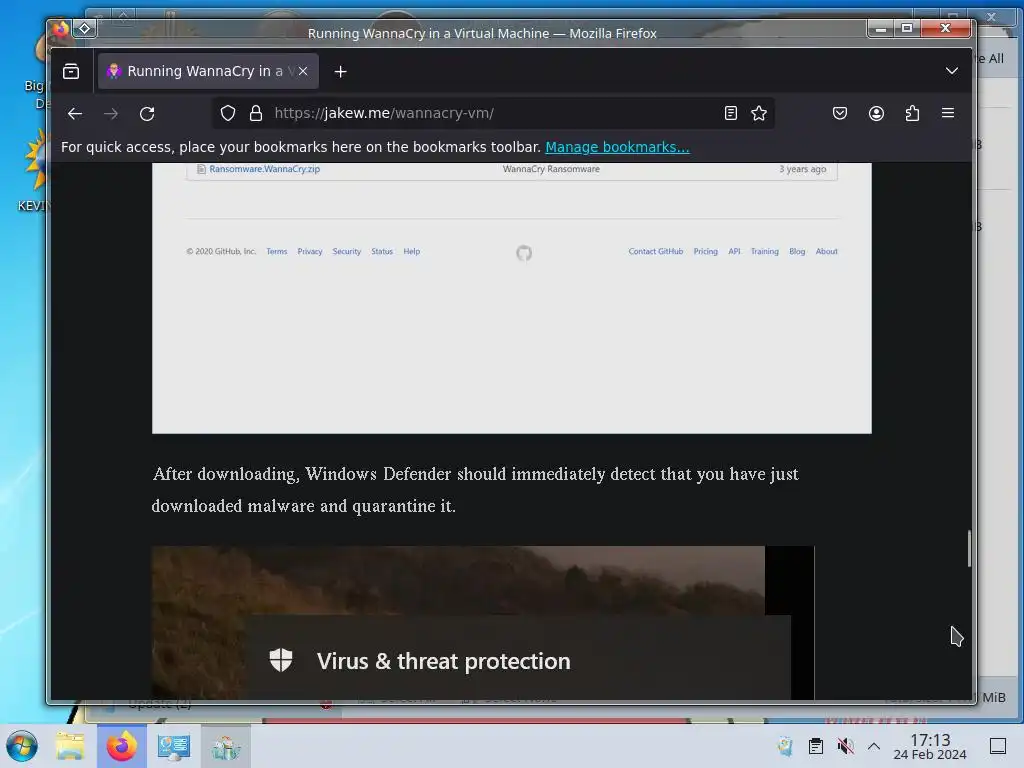The width and height of the screenshot is (1024, 768).
Task: Show desktop with taskbar corner button
Action: point(998,746)
